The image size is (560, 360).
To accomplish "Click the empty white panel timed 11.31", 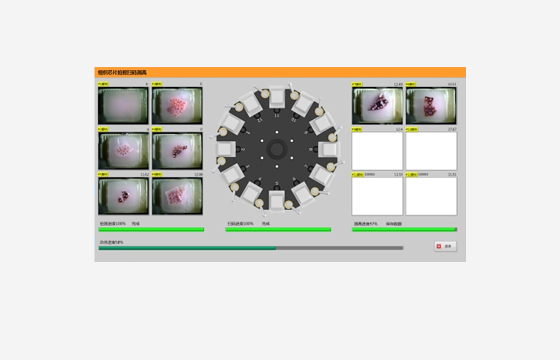I will tap(431, 196).
